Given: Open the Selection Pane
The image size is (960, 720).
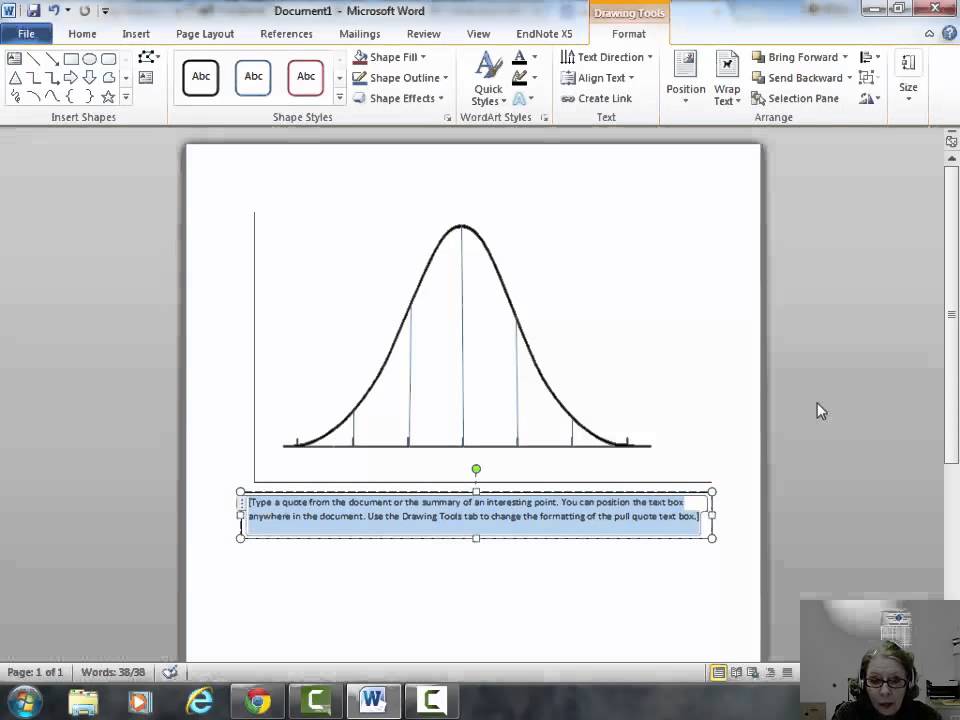Looking at the screenshot, I should point(795,98).
